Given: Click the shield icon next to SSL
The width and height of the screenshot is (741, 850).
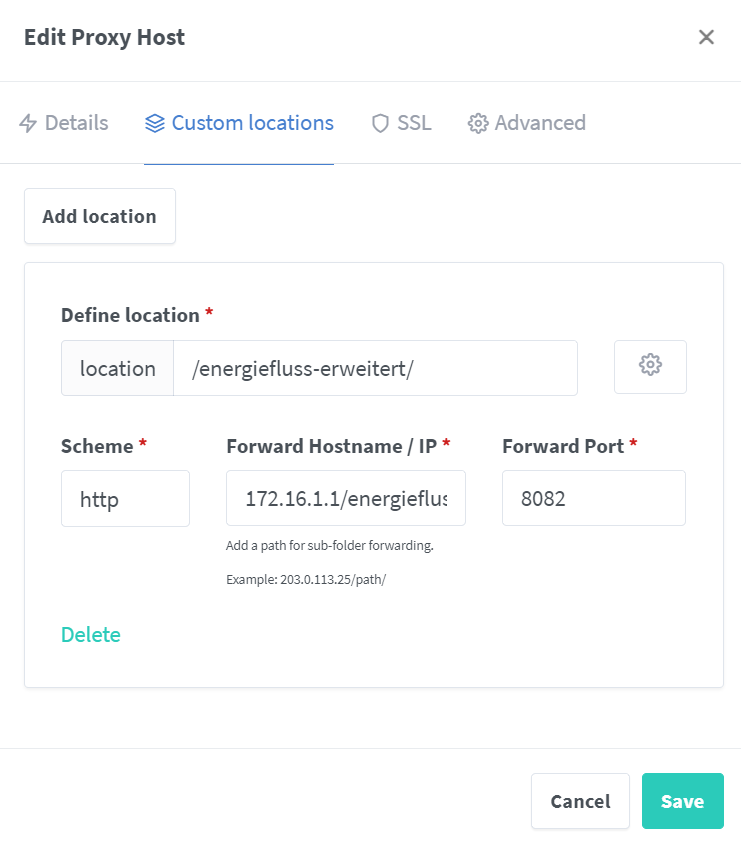Looking at the screenshot, I should pos(380,123).
